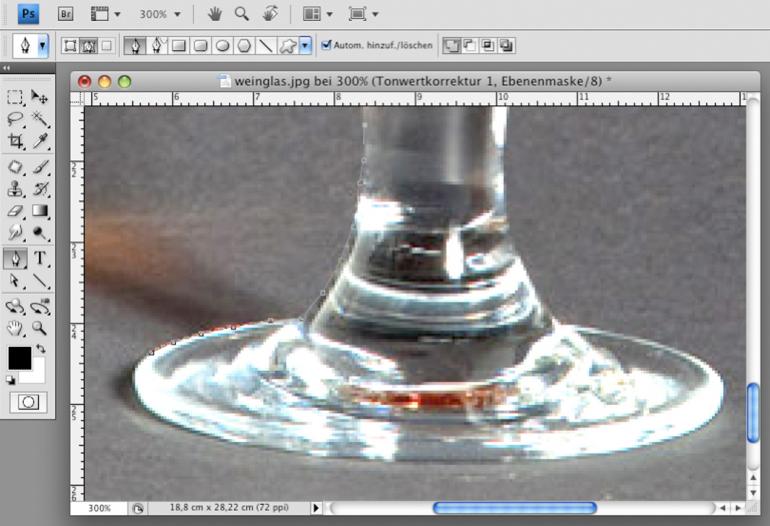Choose Line shape in options bar
Screen dimensions: 770x526
pos(266,46)
